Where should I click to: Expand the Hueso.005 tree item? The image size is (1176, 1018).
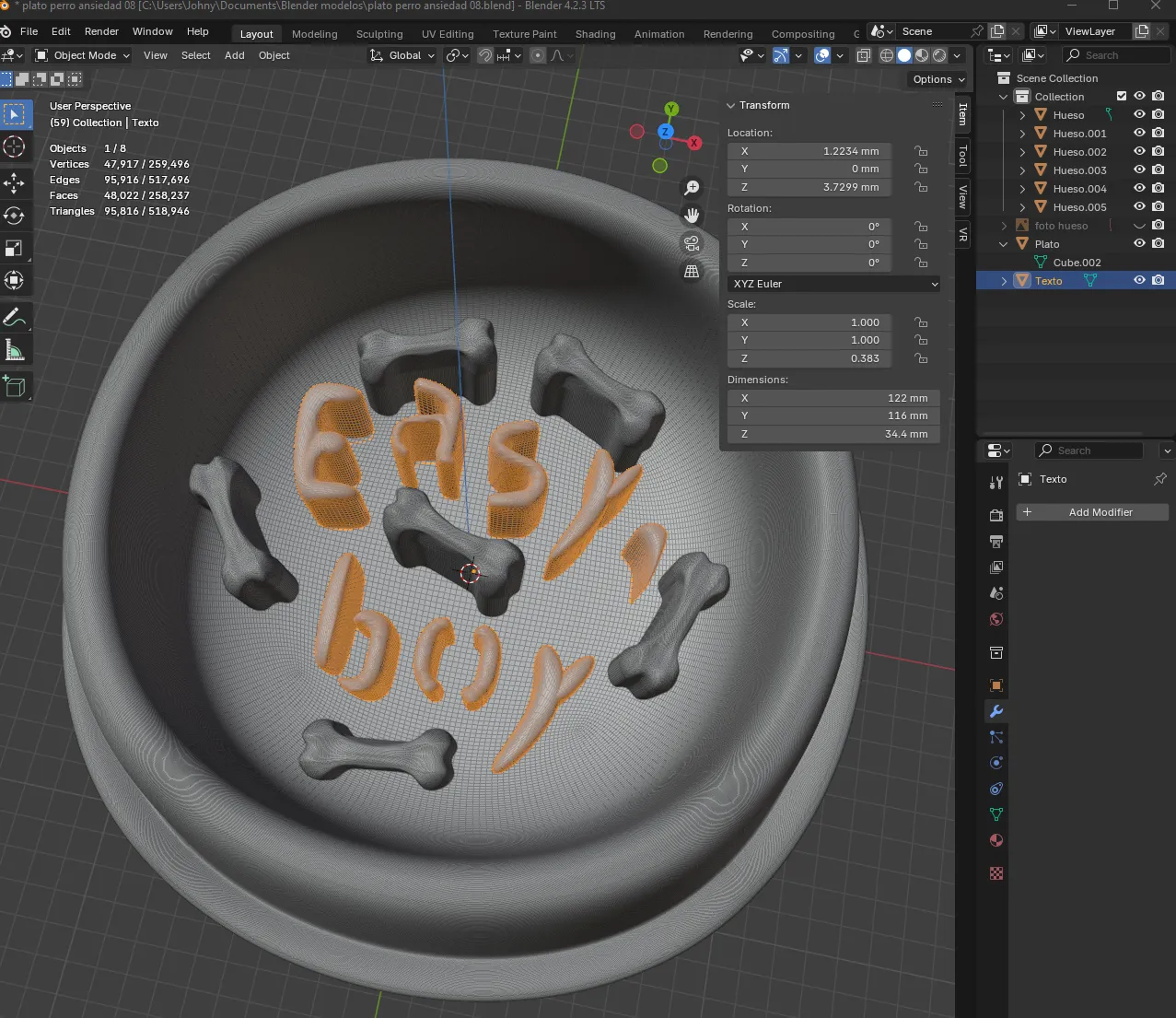pos(1022,206)
